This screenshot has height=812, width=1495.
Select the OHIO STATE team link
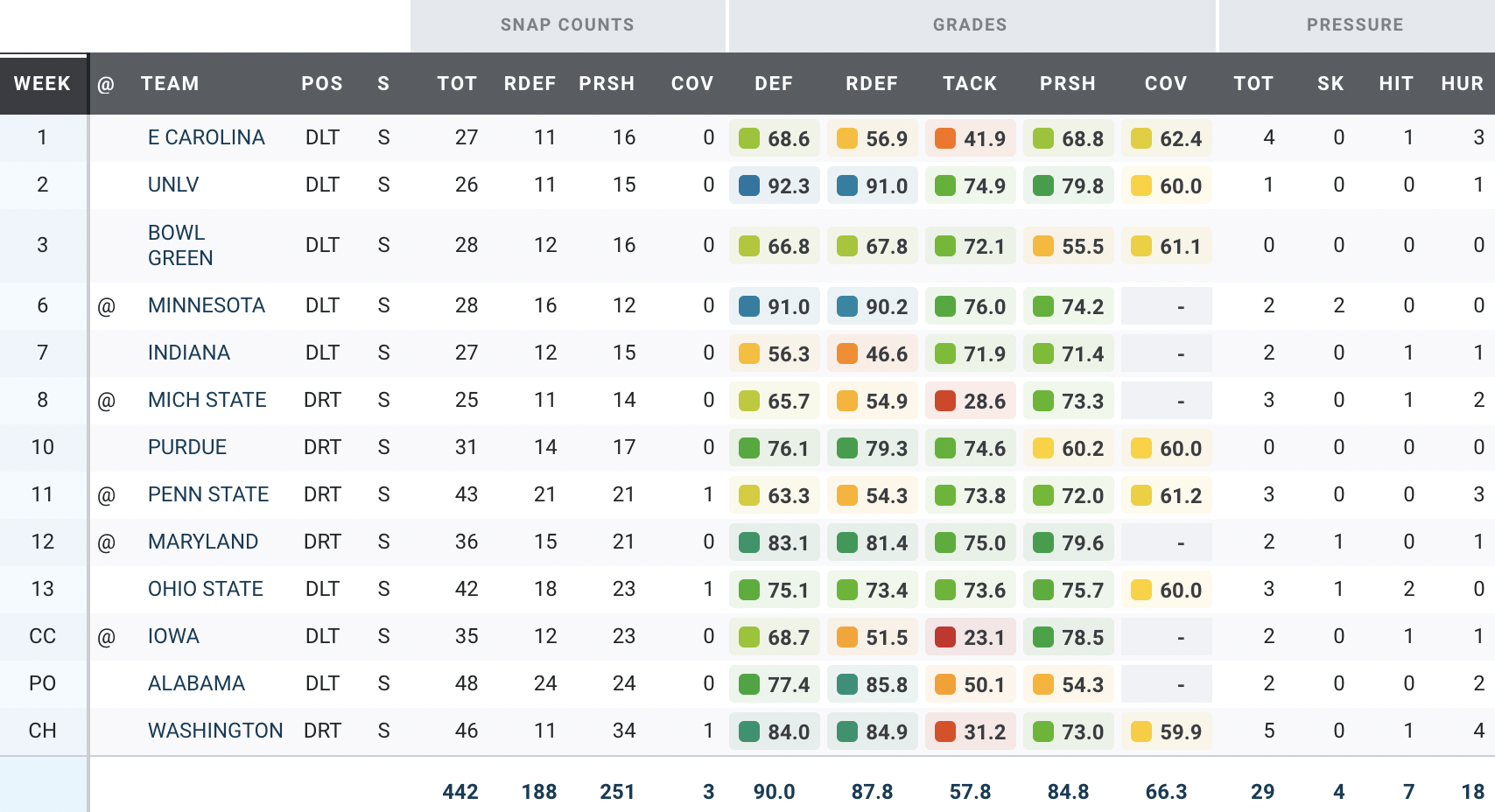pos(205,589)
